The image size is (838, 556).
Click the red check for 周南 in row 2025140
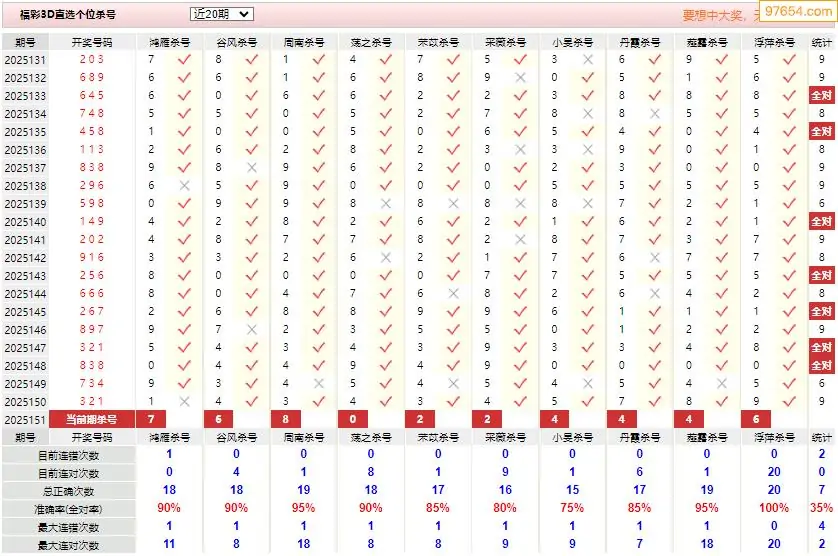[x=319, y=221]
